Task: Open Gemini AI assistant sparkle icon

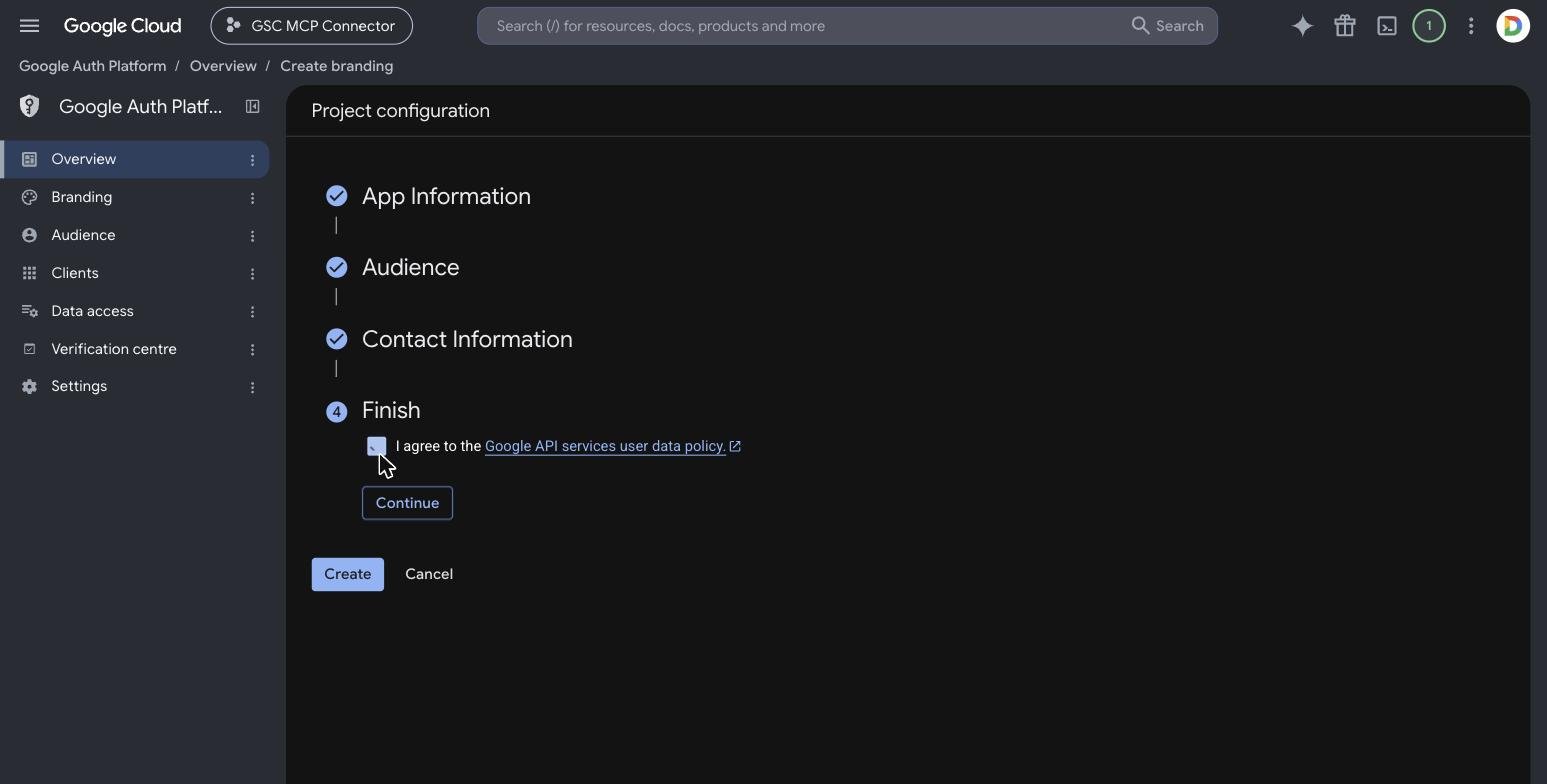Action: click(x=1302, y=26)
